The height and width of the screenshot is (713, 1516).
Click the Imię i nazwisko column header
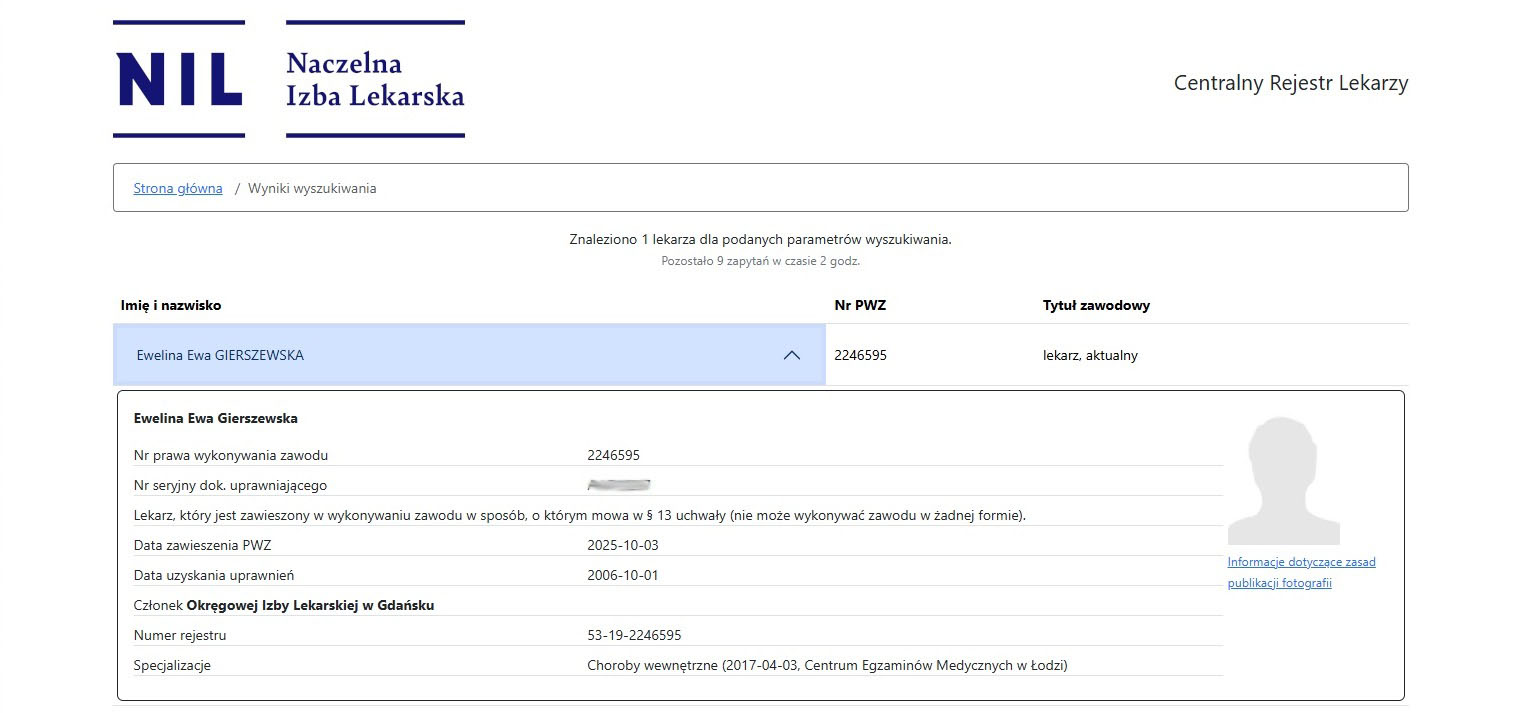point(171,305)
